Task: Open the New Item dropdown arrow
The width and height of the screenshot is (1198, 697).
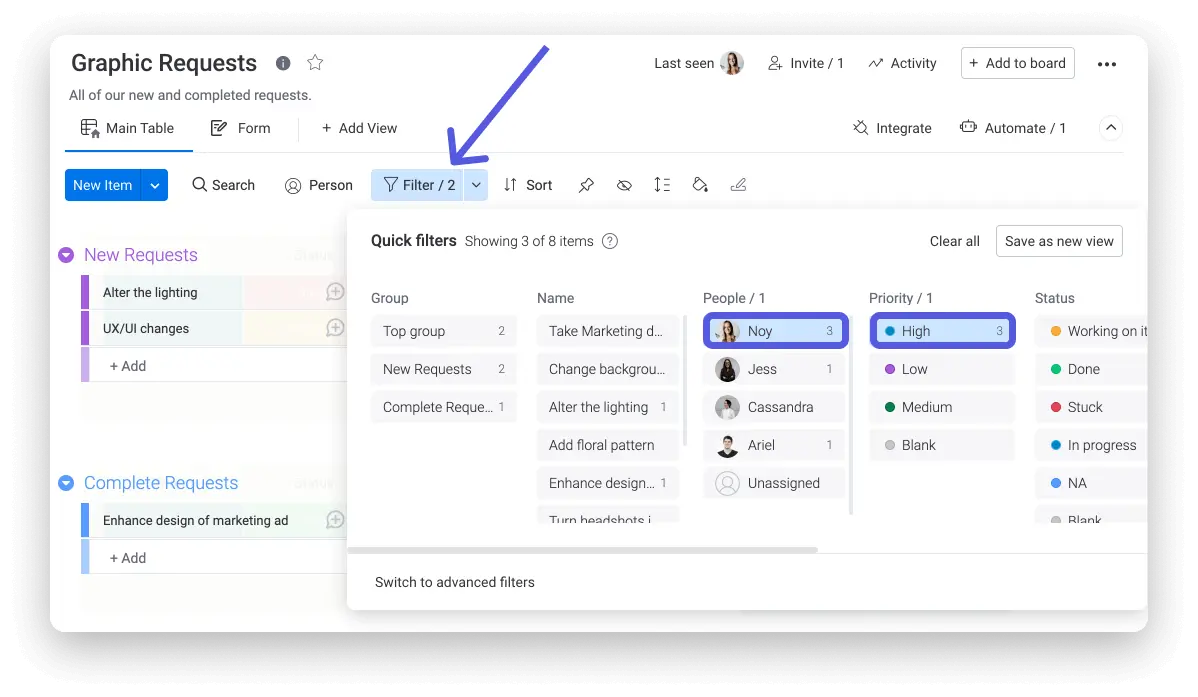Action: coord(155,184)
